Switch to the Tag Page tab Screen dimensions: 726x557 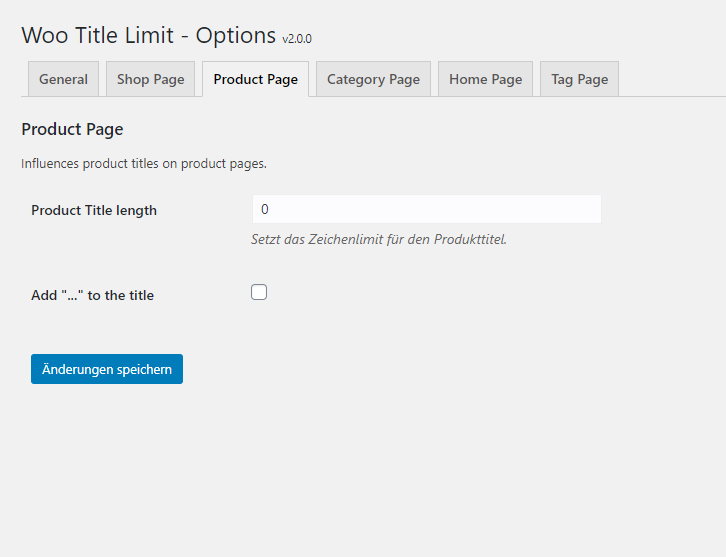coord(579,79)
